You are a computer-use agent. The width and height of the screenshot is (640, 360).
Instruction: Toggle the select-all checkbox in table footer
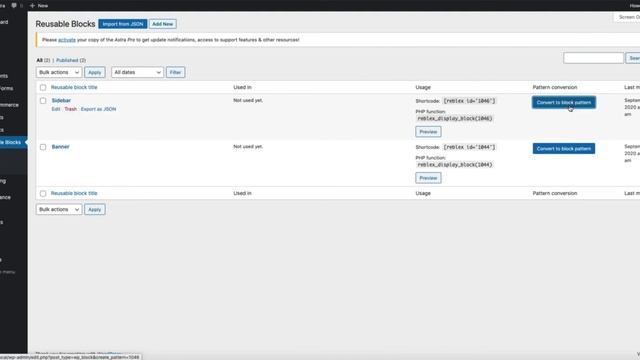pos(43,193)
